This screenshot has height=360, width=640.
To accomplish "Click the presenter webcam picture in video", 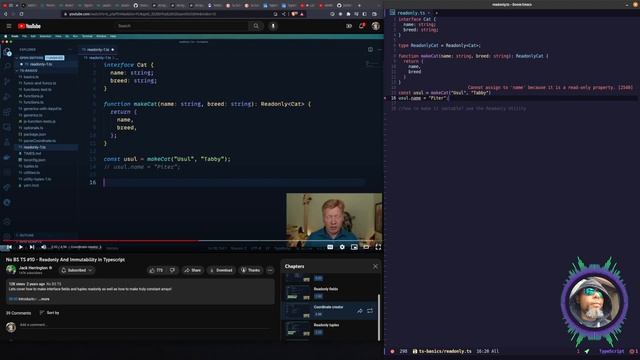I will 334,220.
